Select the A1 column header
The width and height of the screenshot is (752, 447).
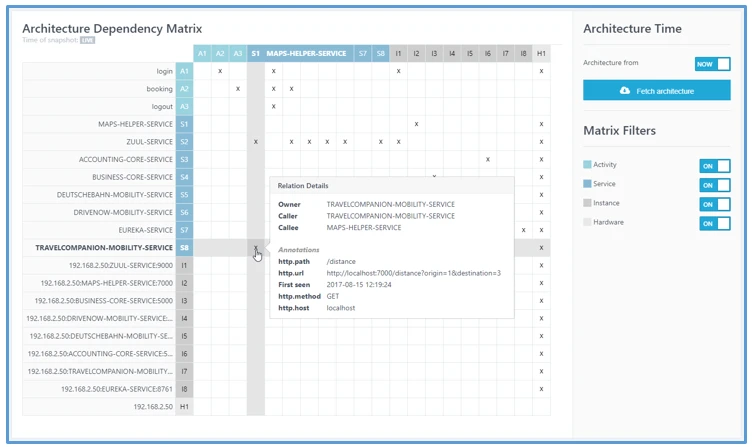point(201,53)
